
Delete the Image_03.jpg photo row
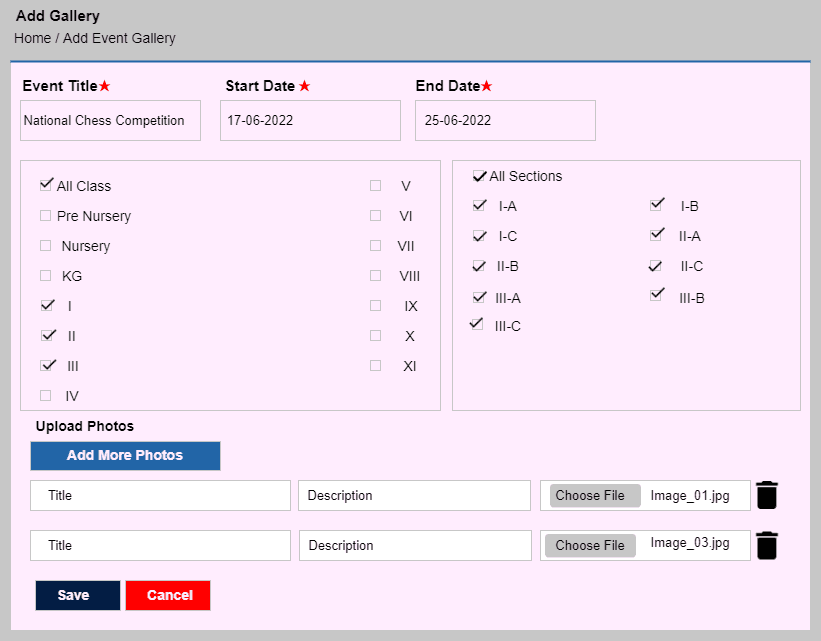point(767,545)
